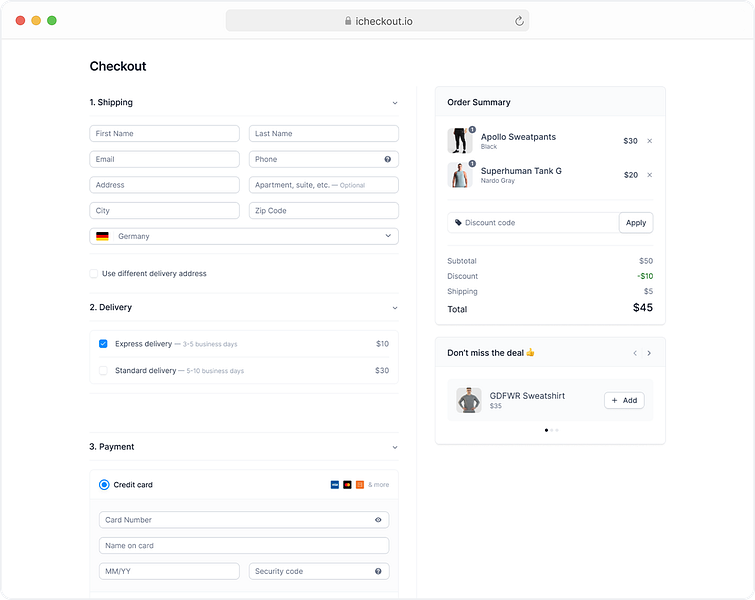The image size is (755, 600).
Task: Focus the Apartment, suite field
Action: click(x=324, y=185)
